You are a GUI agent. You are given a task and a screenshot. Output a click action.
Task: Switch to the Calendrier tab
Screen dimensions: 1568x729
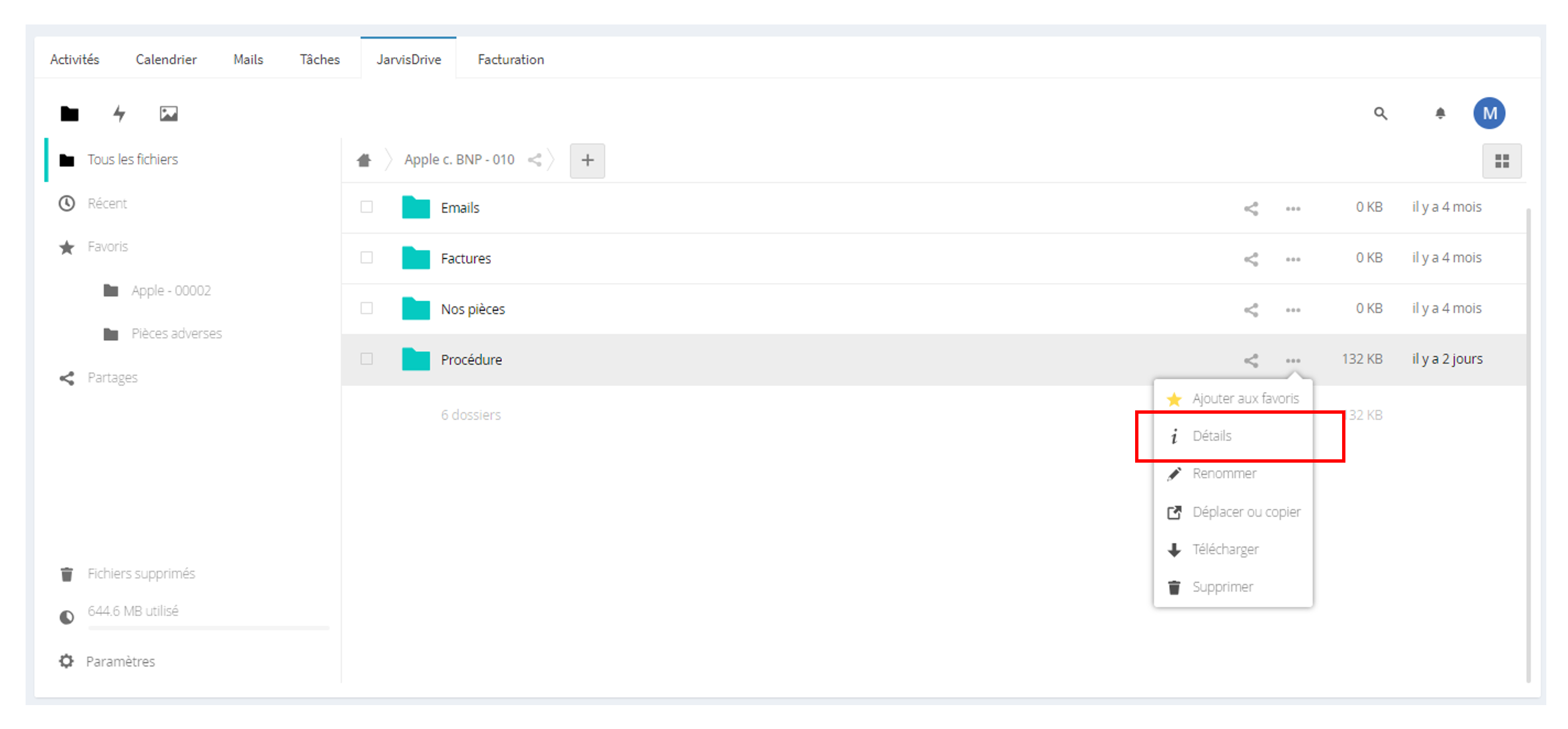166,59
